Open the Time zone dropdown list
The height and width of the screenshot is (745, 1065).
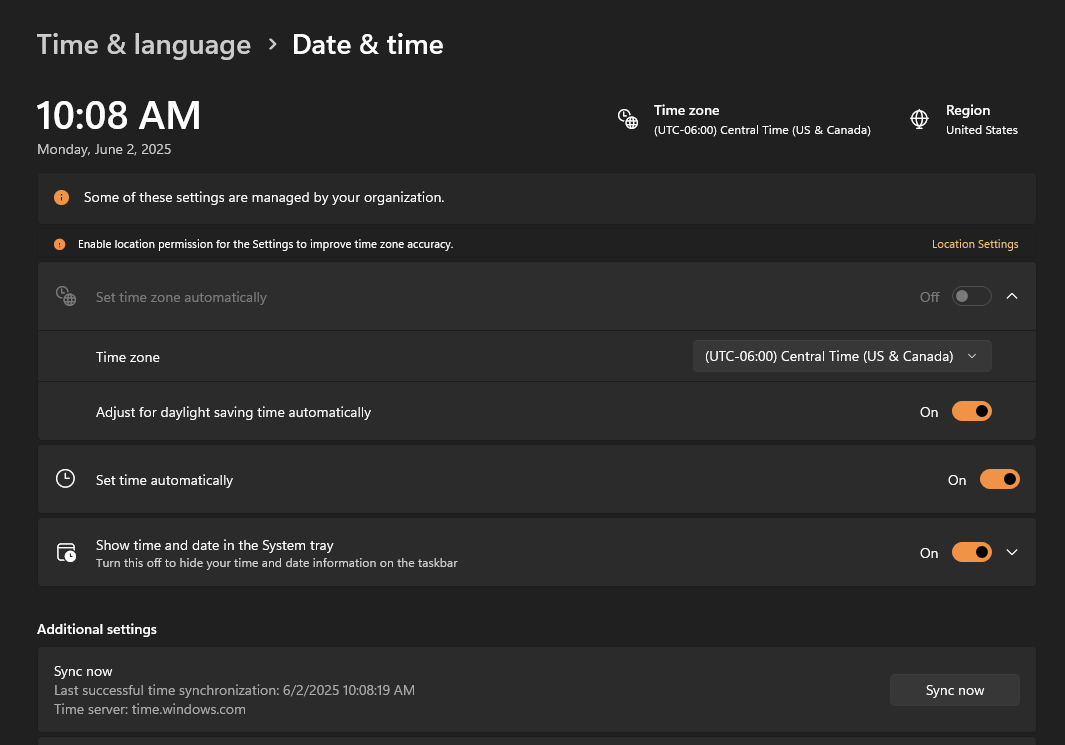point(842,357)
